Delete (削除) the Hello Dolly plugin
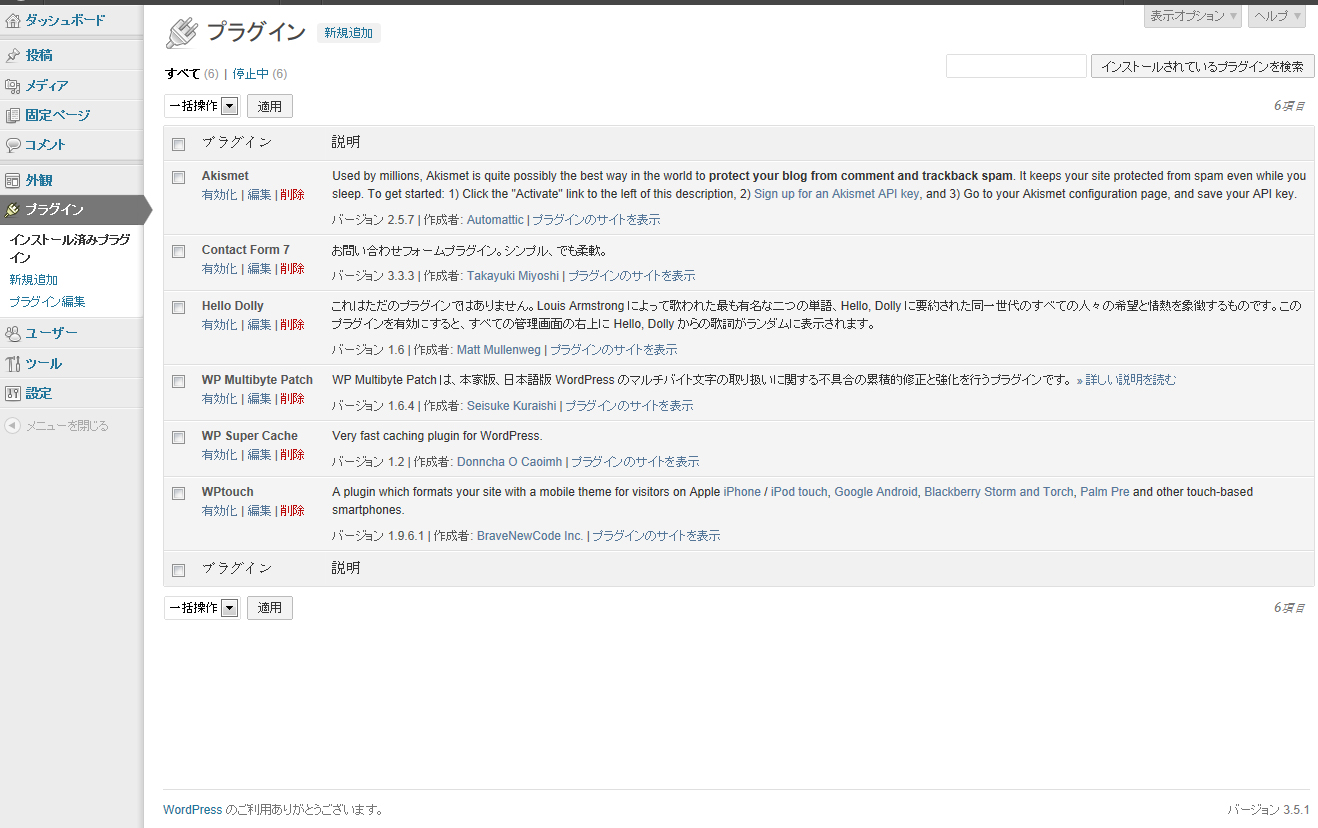Screen dimensions: 1318x828 pos(292,325)
